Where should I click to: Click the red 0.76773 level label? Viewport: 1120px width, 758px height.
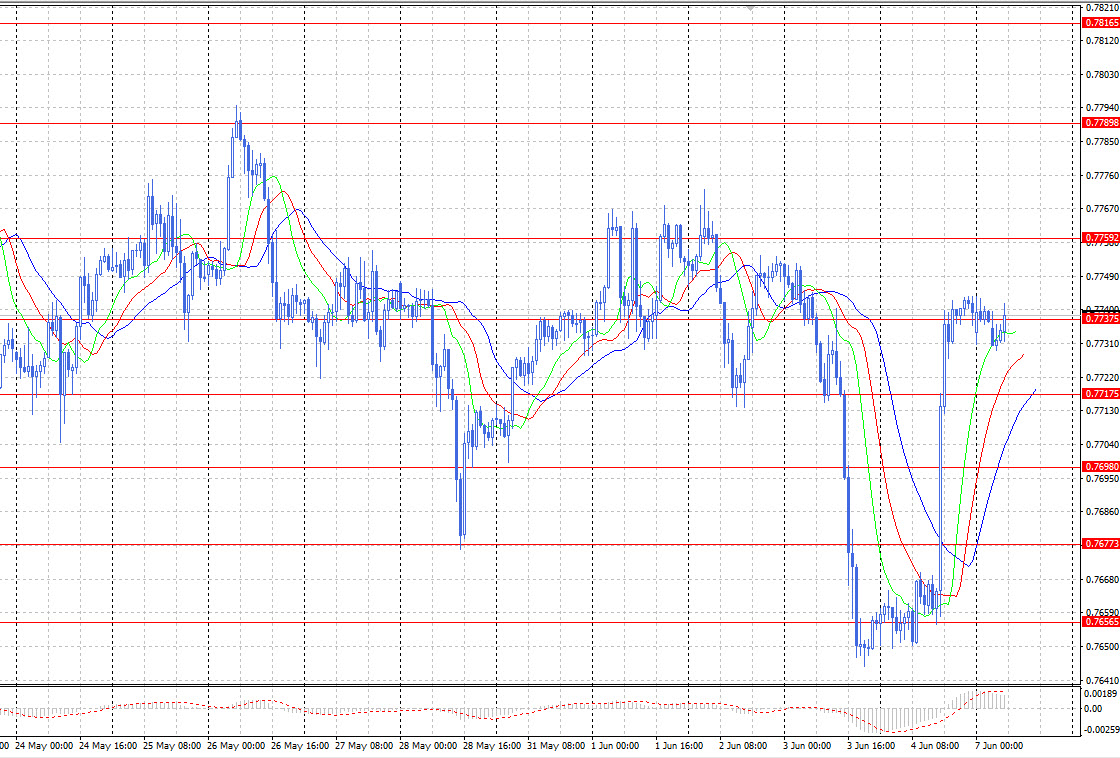pyautogui.click(x=1101, y=544)
